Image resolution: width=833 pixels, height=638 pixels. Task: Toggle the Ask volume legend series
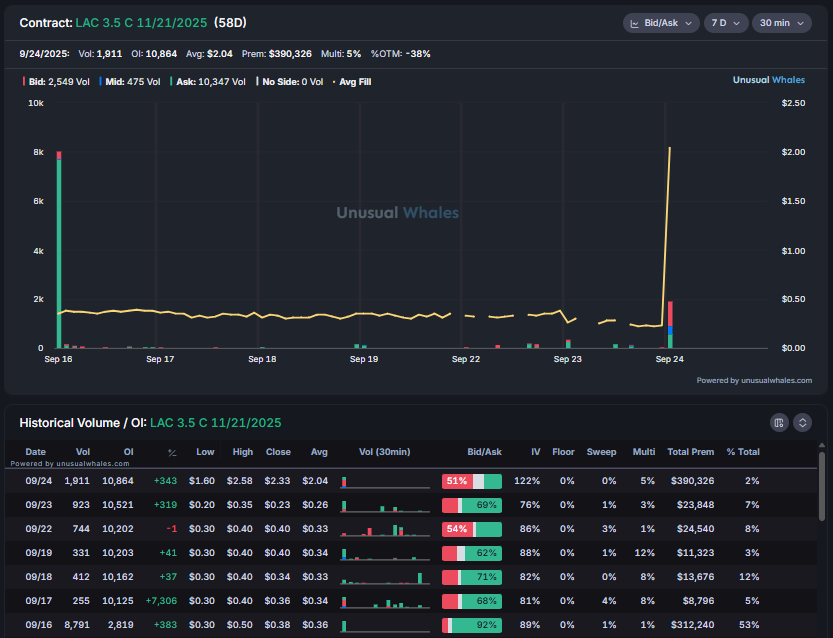tap(208, 82)
